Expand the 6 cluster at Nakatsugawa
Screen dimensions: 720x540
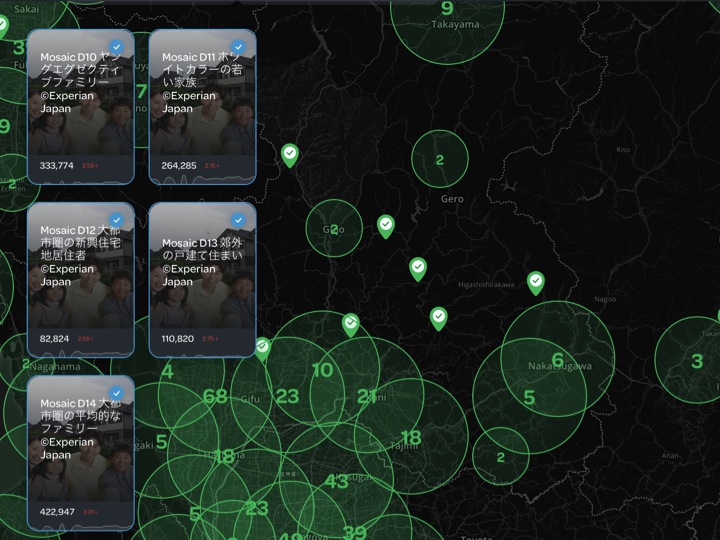point(557,360)
